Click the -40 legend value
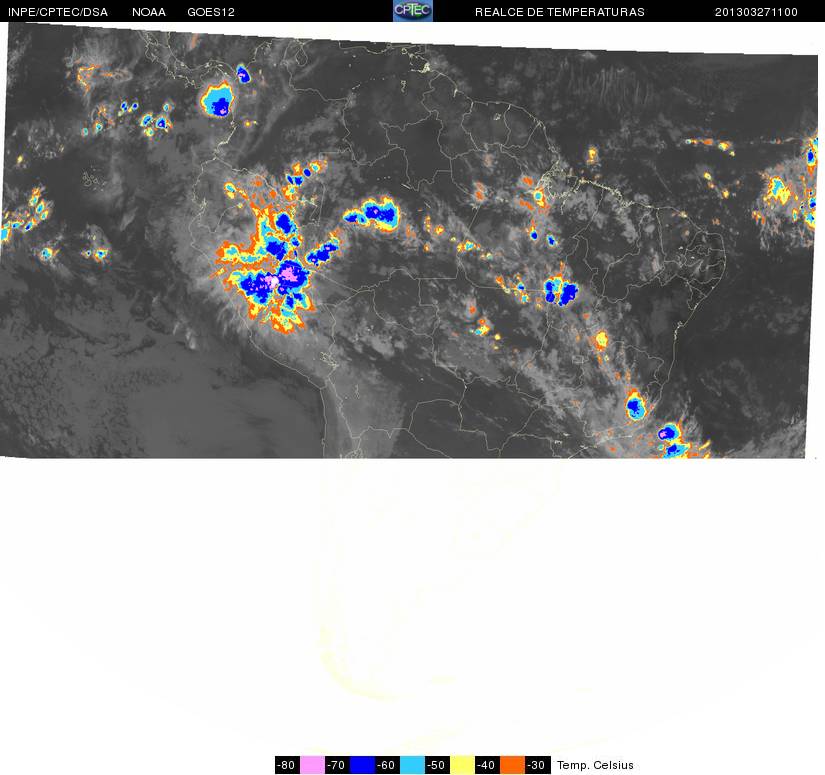This screenshot has width=825, height=775. (488, 765)
